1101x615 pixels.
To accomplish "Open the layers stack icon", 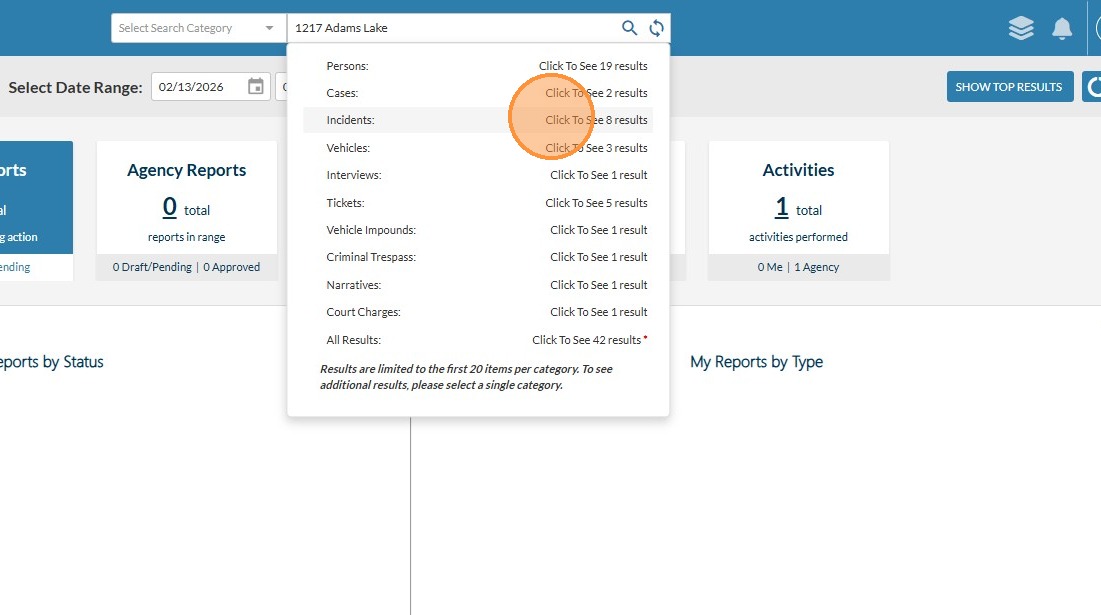I will [1021, 28].
